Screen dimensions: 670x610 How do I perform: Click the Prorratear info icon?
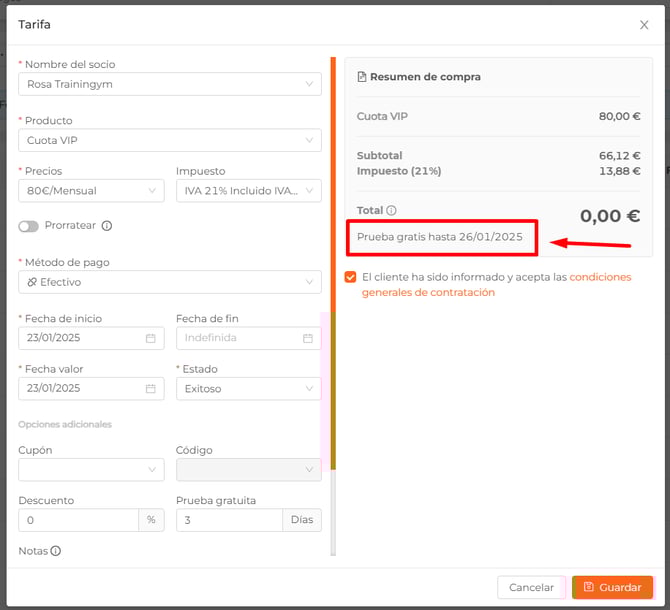(x=107, y=226)
